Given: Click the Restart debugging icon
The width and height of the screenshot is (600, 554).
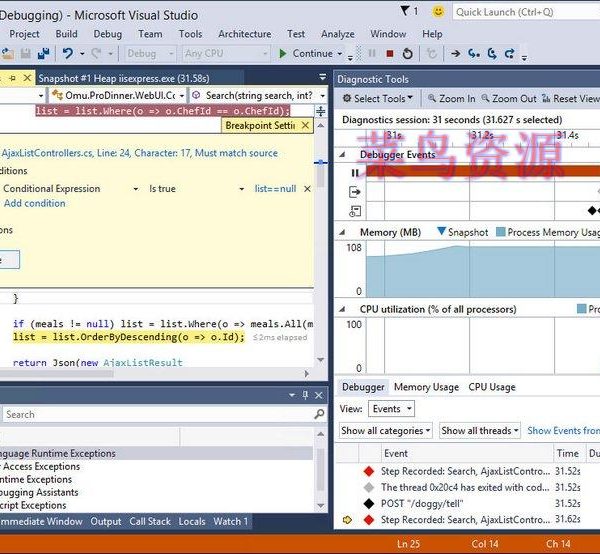Looking at the screenshot, I should (407, 54).
